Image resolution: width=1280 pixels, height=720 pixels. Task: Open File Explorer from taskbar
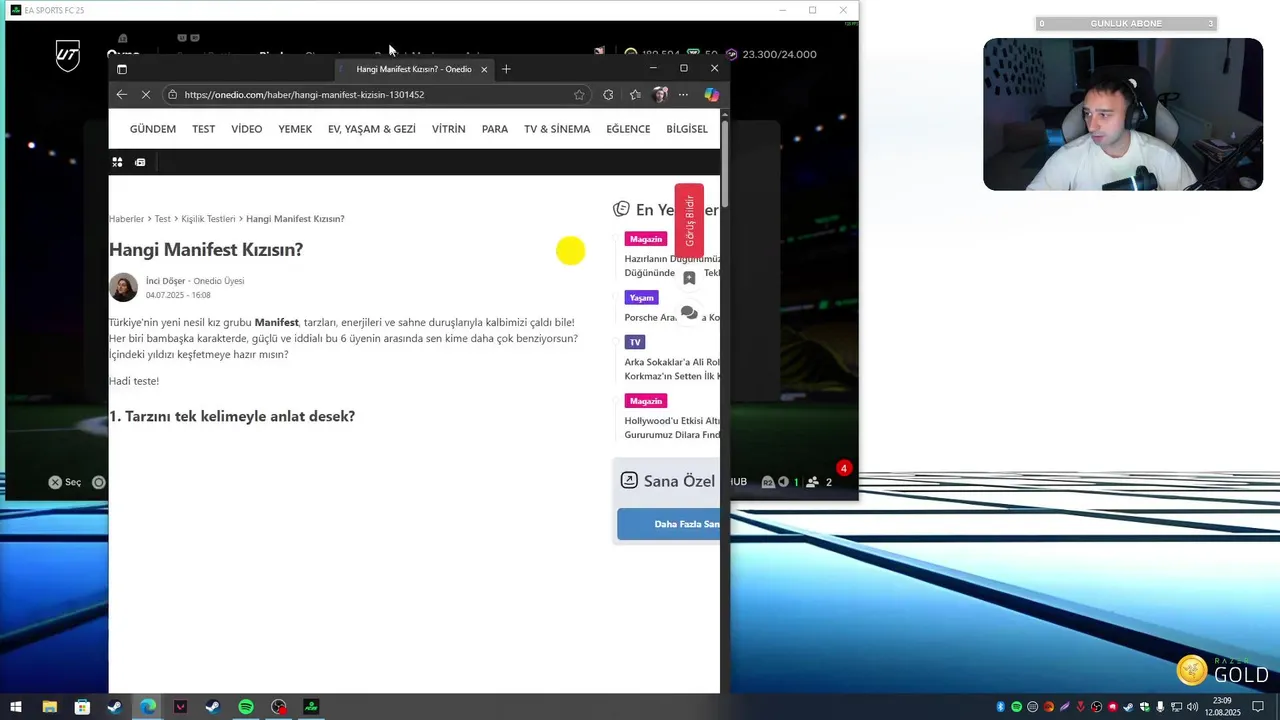[49, 707]
